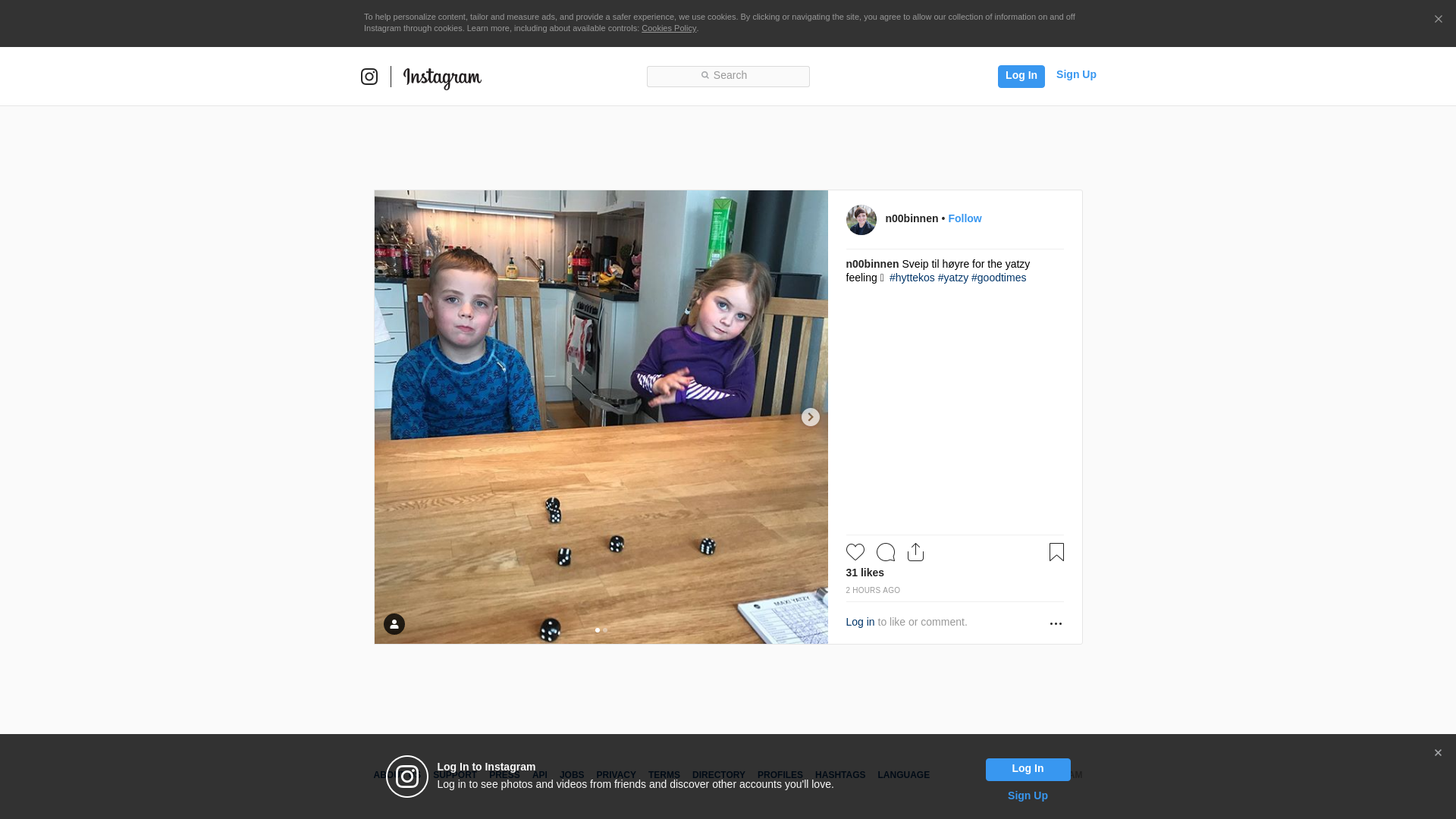This screenshot has width=1456, height=819.
Task: Save post with bookmark icon
Action: (1056, 552)
